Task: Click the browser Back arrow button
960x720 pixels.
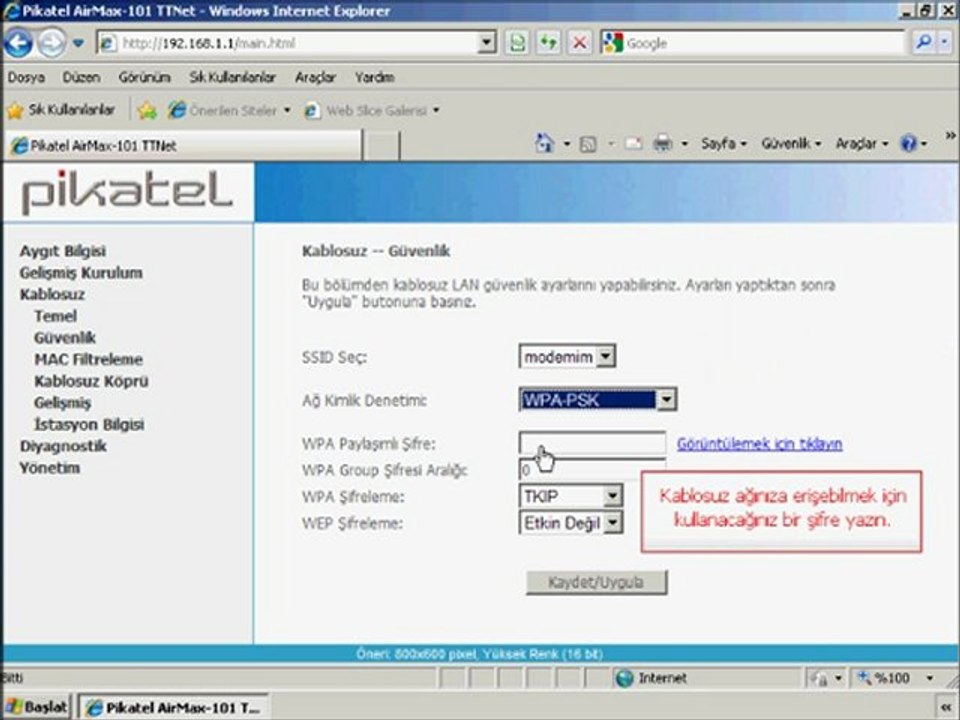Action: pos(18,43)
